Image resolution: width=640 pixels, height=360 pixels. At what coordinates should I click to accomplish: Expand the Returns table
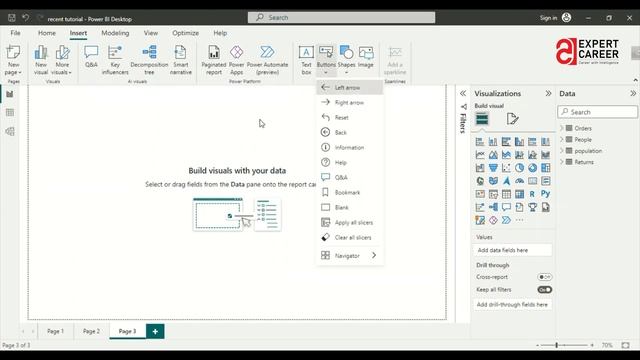coord(562,162)
